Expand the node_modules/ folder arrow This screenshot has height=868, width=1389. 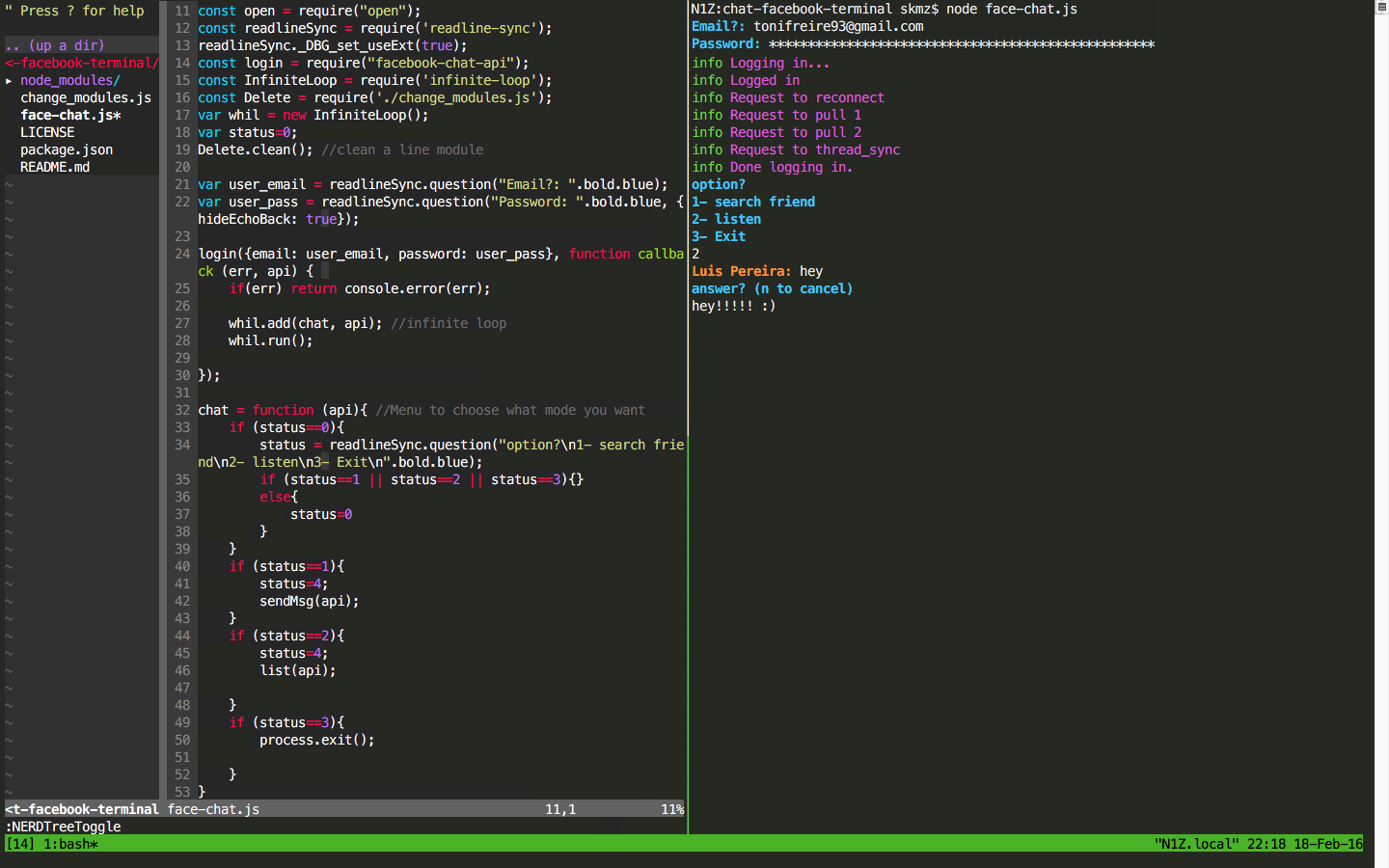point(9,80)
